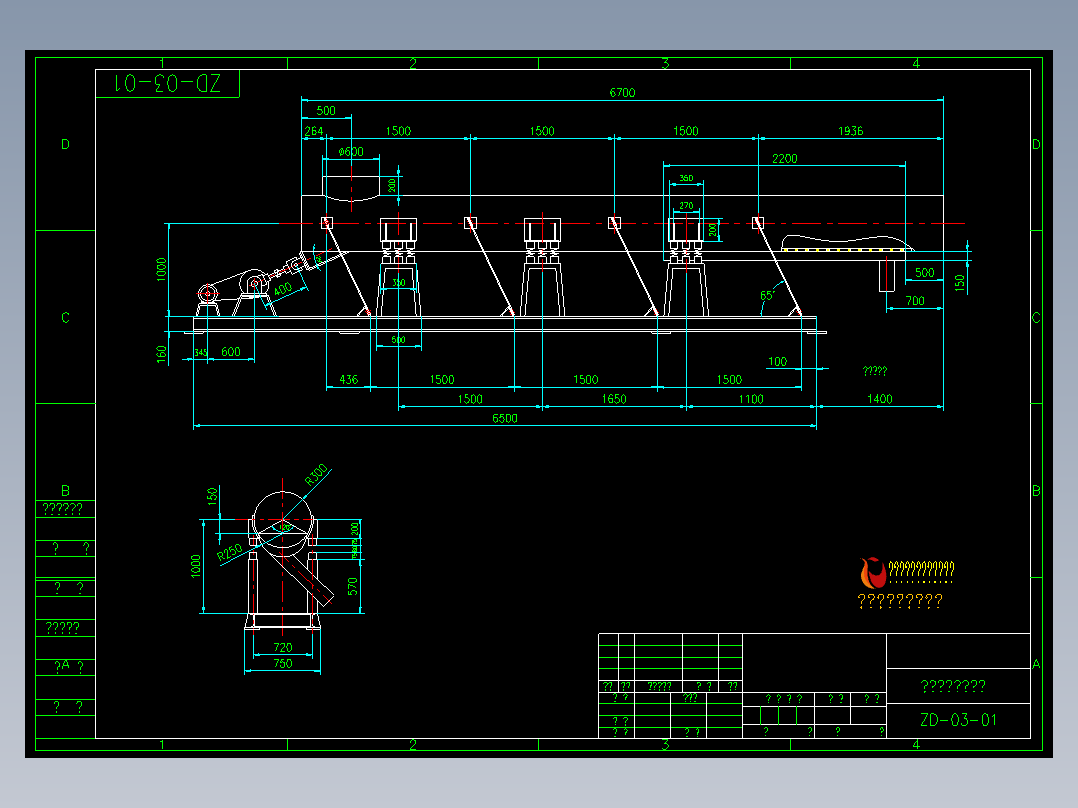Select the 570 vertical dimension
Image resolution: width=1078 pixels, height=808 pixels.
(x=353, y=586)
